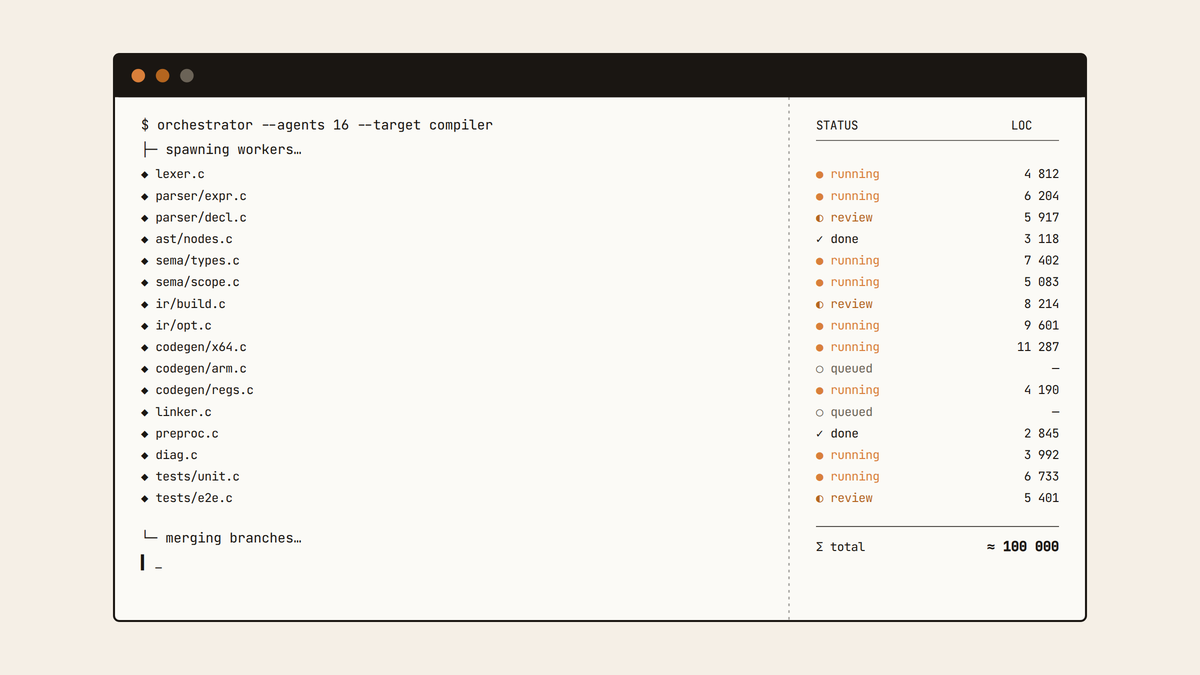Click the orange close dot in title bar
This screenshot has height=675, width=1200.
(138, 76)
